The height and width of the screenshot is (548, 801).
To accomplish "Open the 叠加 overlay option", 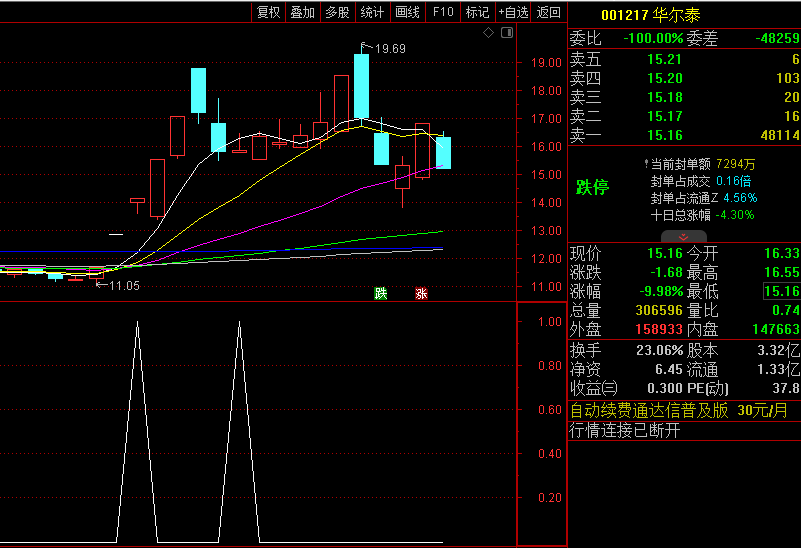I will click(302, 12).
